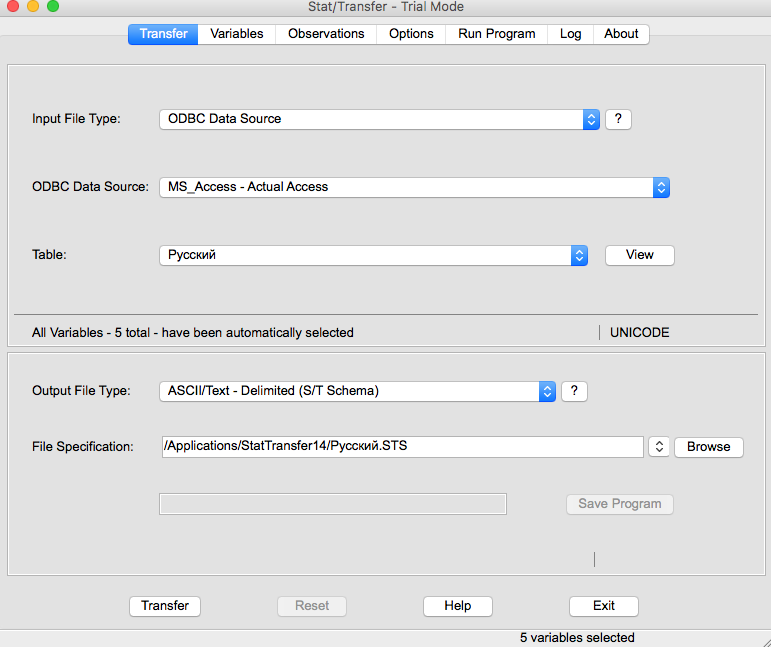Image resolution: width=771 pixels, height=647 pixels.
Task: Click the File Specification path field
Action: click(x=401, y=447)
